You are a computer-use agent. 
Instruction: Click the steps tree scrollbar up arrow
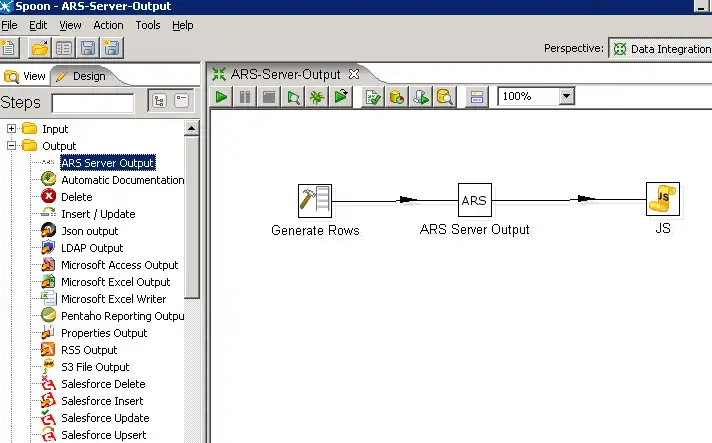(x=192, y=129)
